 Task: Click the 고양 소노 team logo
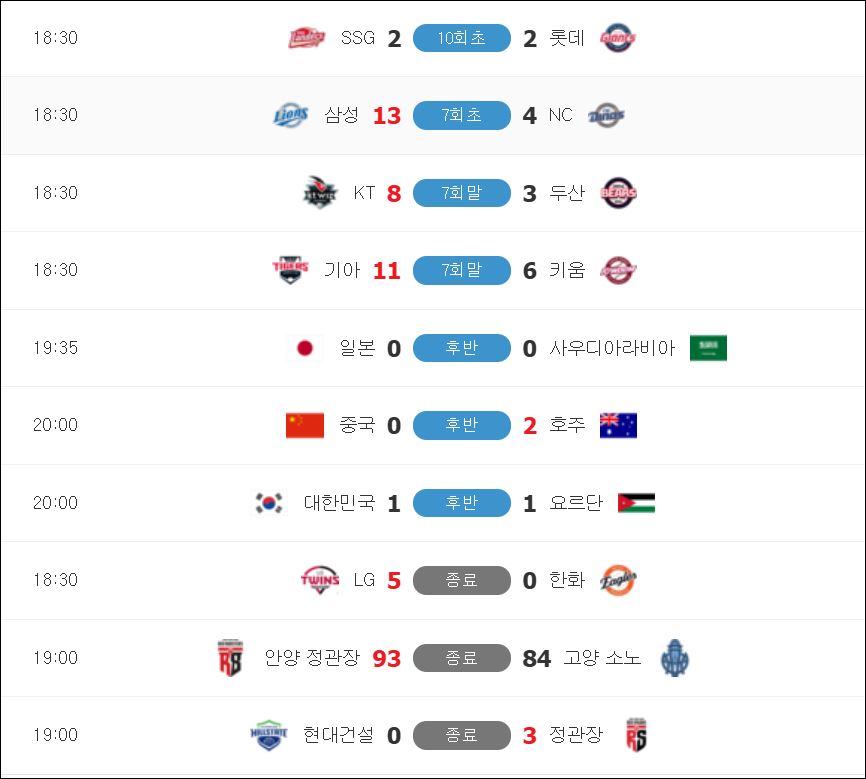pos(674,658)
